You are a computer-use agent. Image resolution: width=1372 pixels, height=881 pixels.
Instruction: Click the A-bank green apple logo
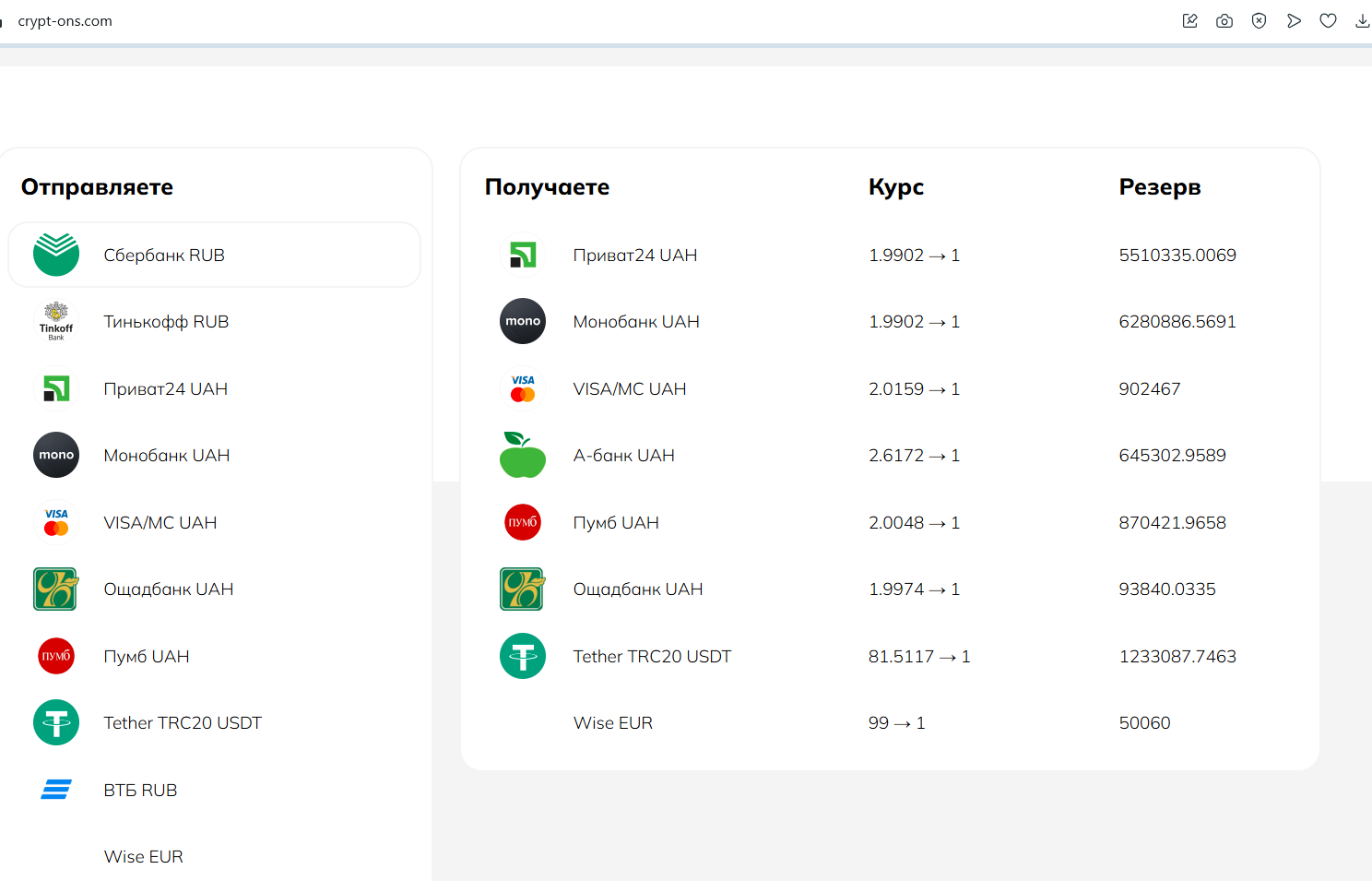(523, 455)
